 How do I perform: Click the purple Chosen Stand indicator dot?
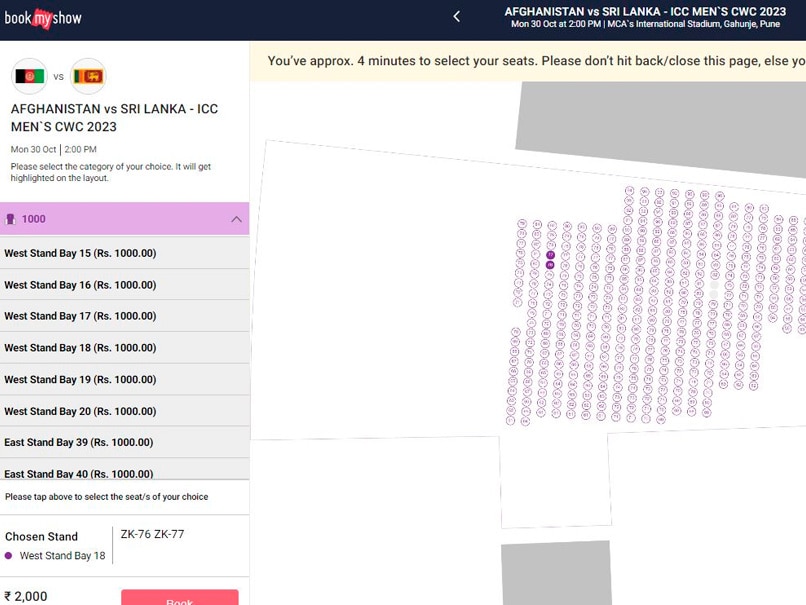click(8, 556)
